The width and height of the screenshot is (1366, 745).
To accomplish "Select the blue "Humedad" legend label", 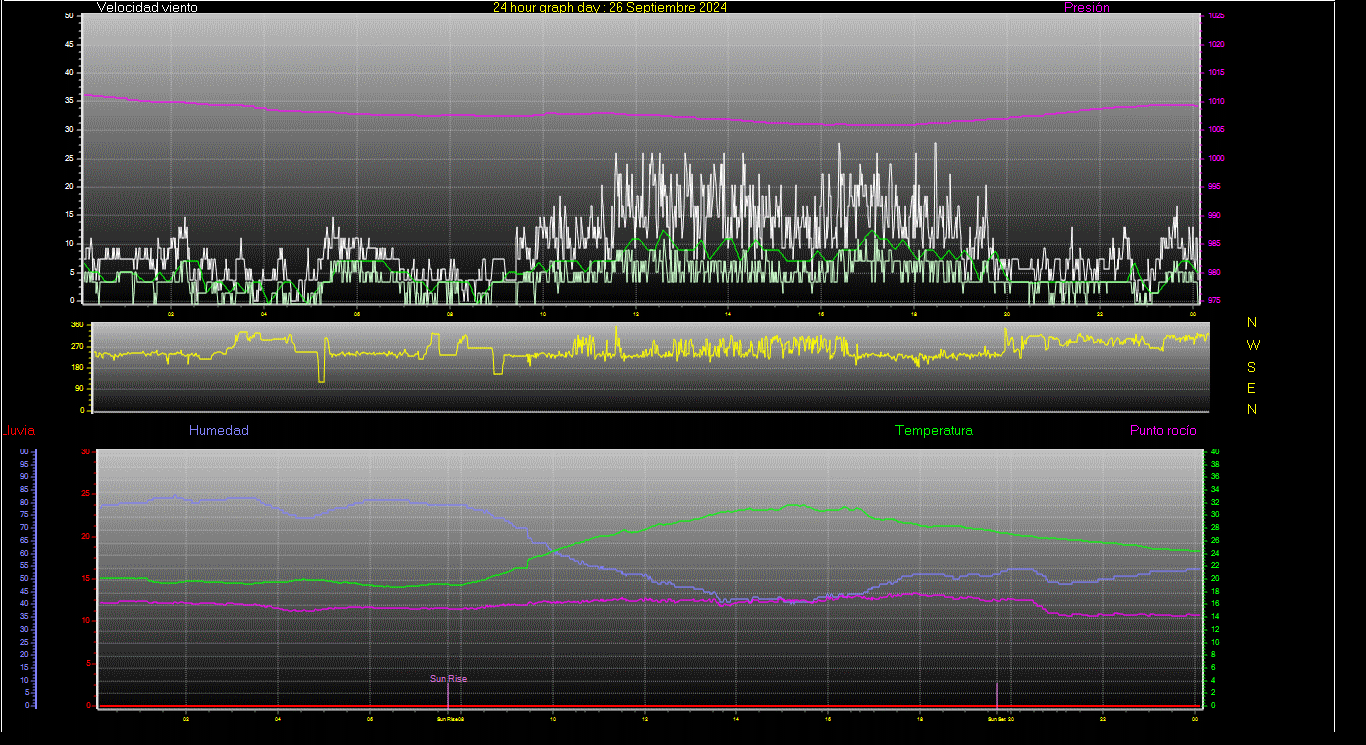I will (x=219, y=431).
